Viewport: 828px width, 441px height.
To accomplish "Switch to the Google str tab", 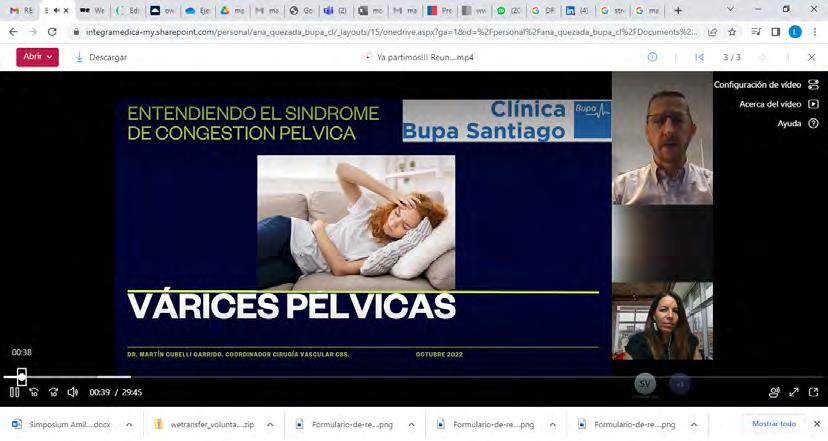I will [x=612, y=11].
